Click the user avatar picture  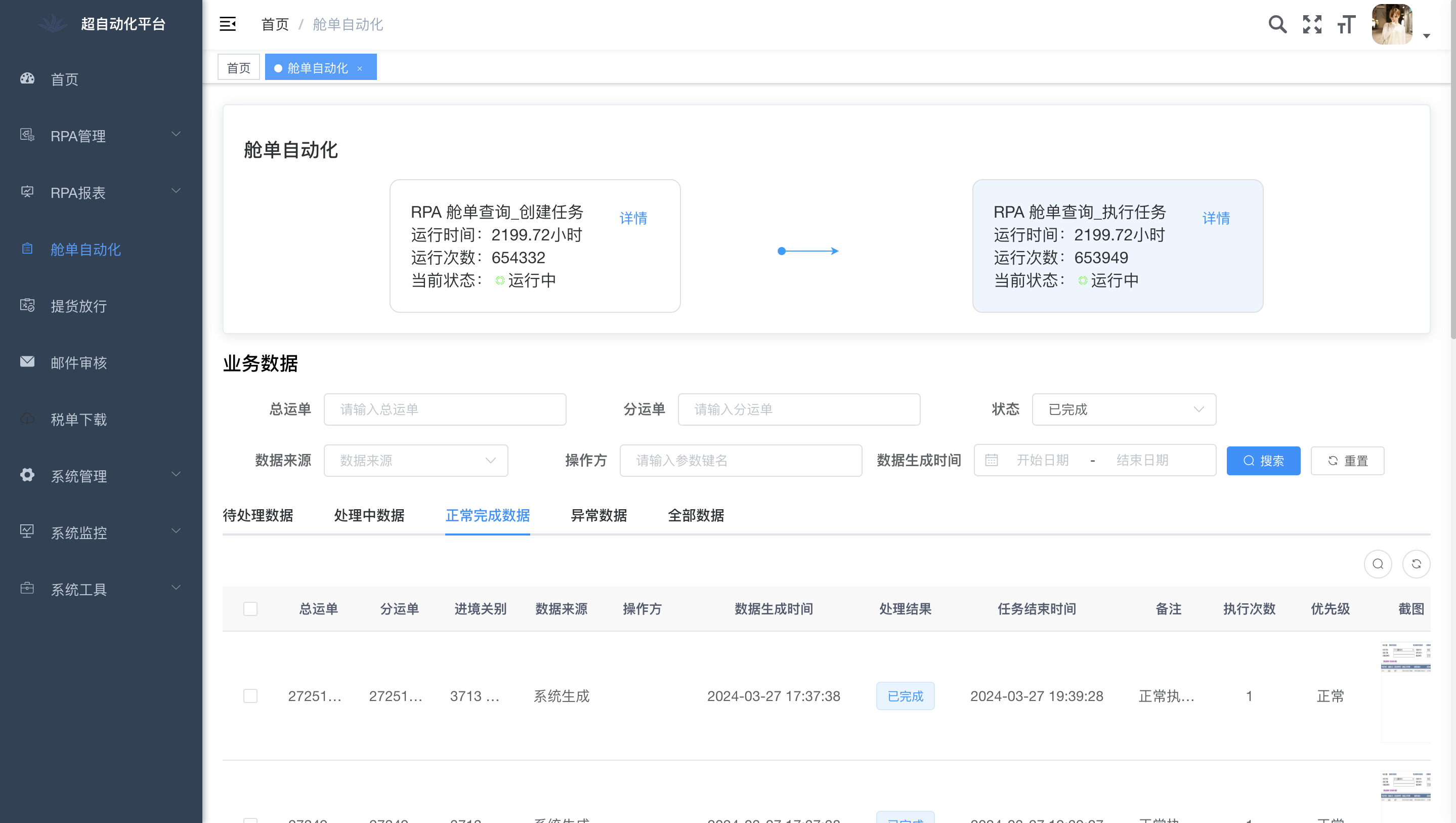point(1392,24)
